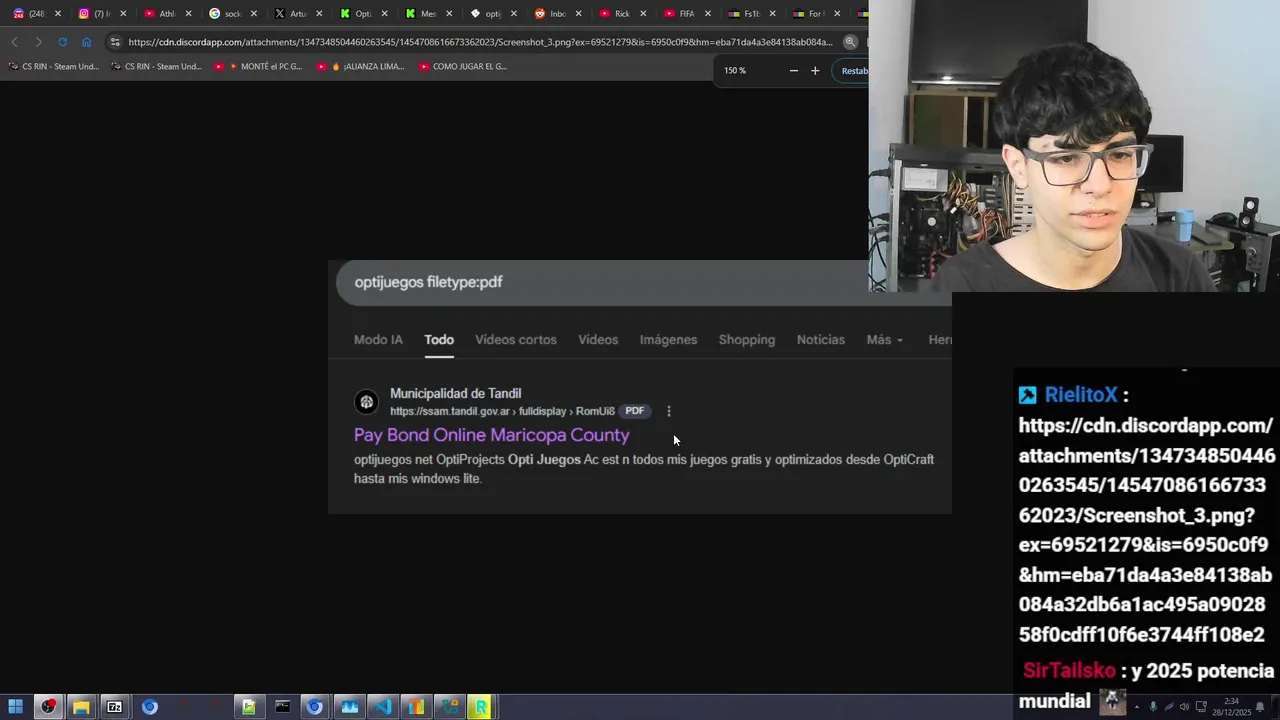Click the Municipalidad de Tandil site name
The image size is (1280, 720).
pyautogui.click(x=455, y=393)
